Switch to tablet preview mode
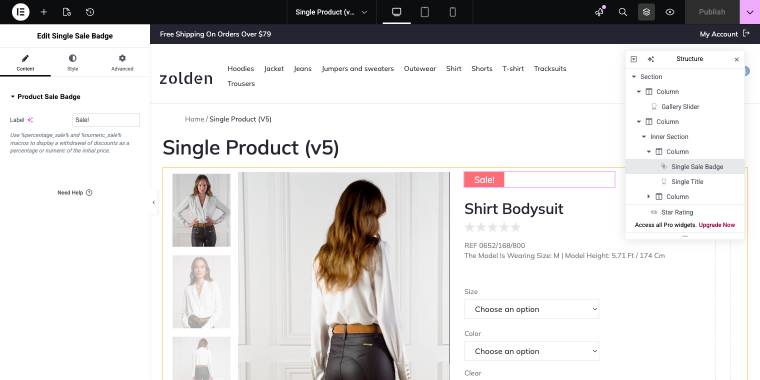The width and height of the screenshot is (760, 380). point(425,12)
